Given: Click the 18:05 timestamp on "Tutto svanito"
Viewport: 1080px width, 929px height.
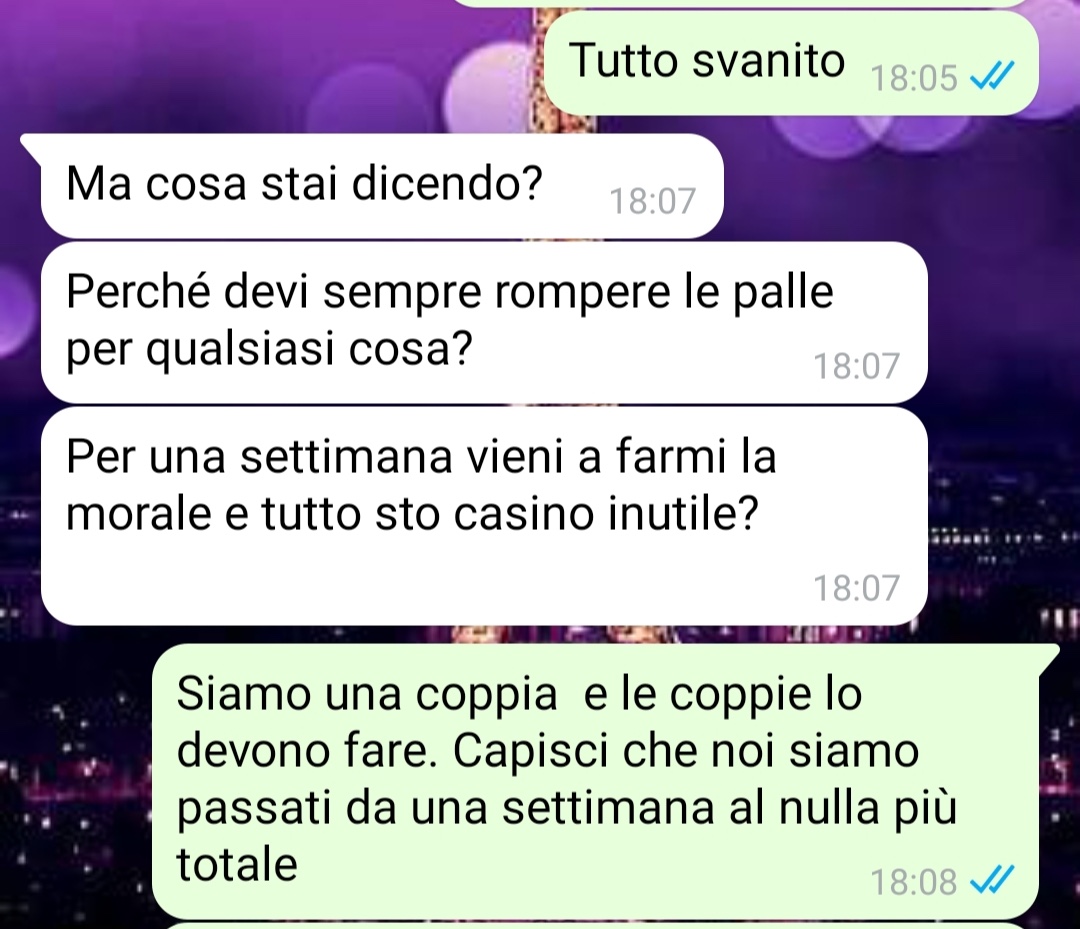Looking at the screenshot, I should (914, 78).
